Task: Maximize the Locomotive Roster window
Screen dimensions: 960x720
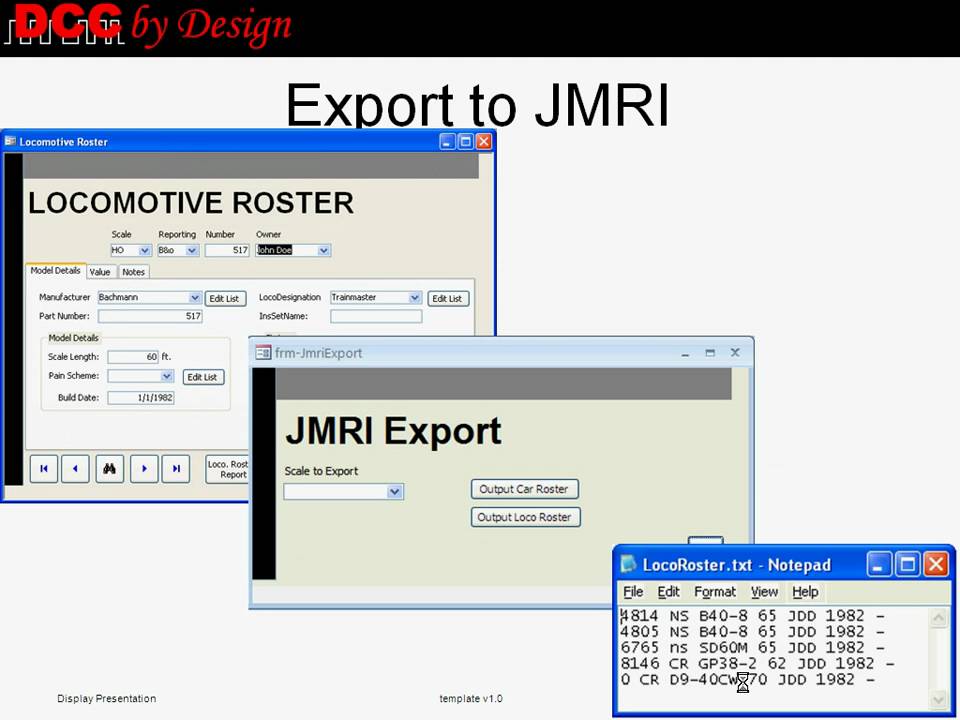Action: pos(465,141)
